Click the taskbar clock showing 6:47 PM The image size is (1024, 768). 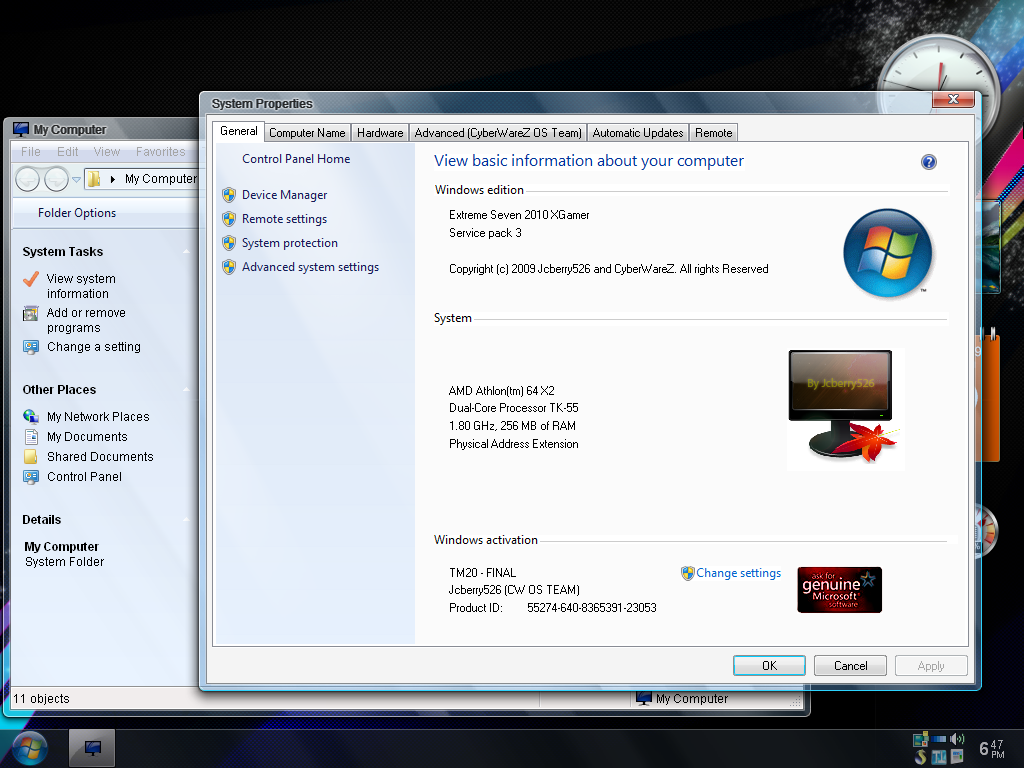991,748
